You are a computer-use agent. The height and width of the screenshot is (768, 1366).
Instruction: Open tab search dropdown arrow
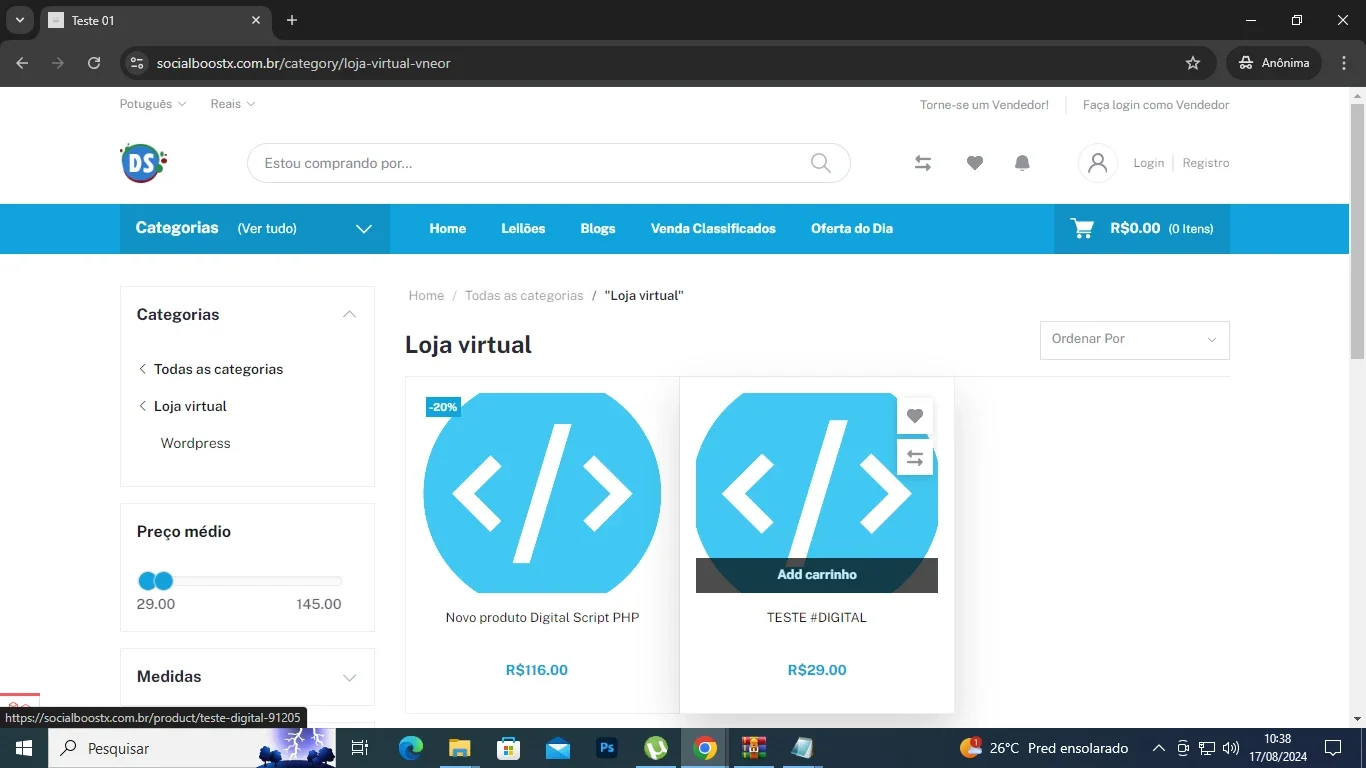[x=19, y=20]
